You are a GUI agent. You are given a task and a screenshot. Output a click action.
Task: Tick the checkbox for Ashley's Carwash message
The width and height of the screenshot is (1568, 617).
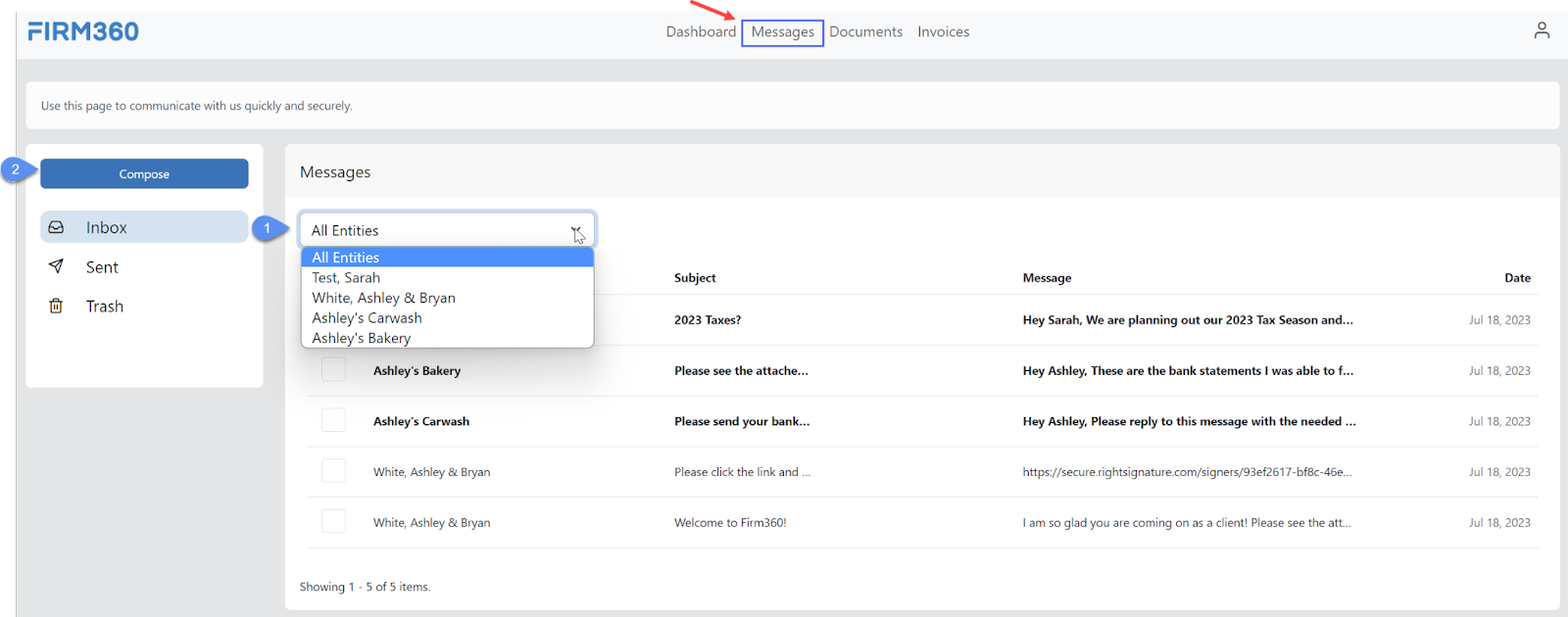pyautogui.click(x=333, y=421)
